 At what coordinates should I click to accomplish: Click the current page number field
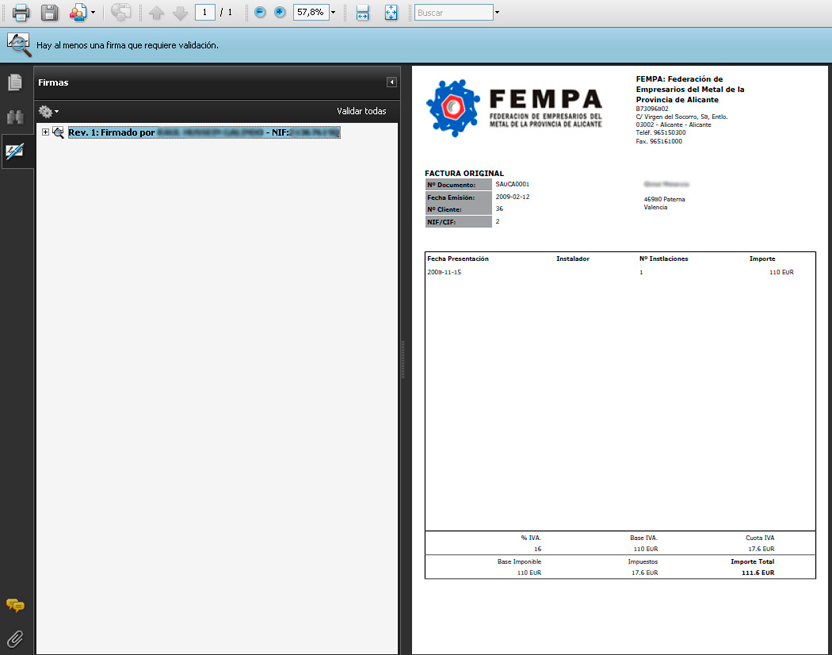pyautogui.click(x=205, y=13)
